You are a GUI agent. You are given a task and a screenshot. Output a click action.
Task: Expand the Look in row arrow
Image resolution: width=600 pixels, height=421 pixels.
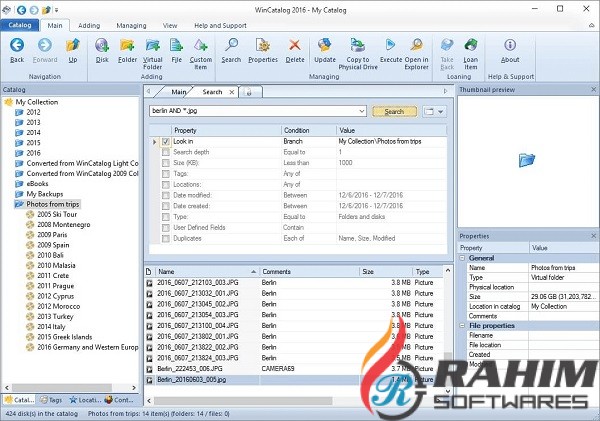click(155, 142)
